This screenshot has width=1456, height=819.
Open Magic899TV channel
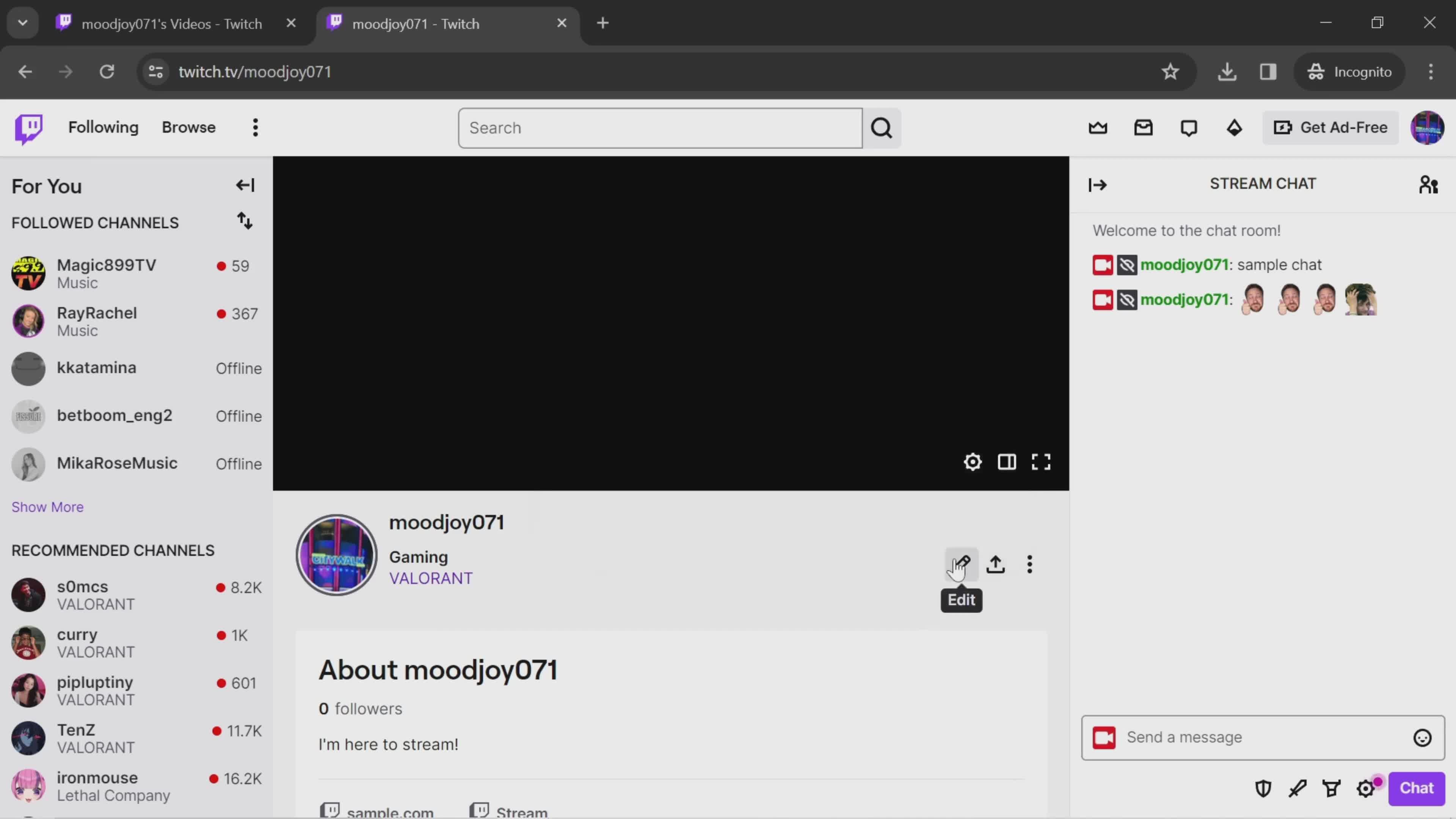click(x=136, y=273)
